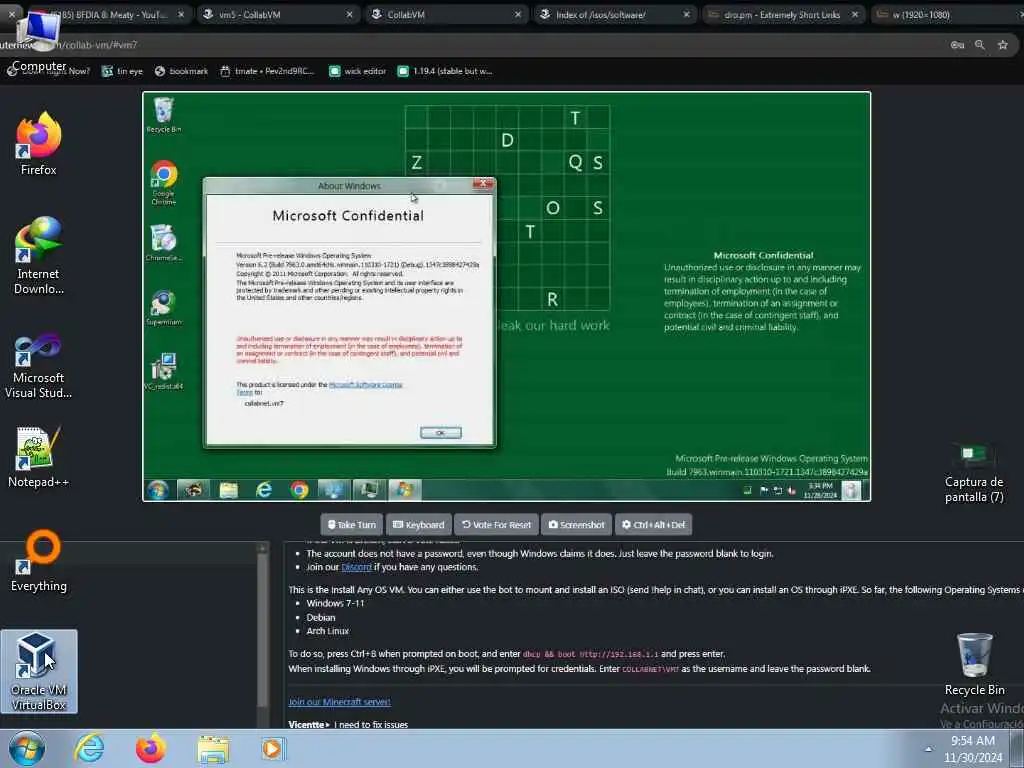Switch to the w (1920×1080) tab

tap(947, 14)
